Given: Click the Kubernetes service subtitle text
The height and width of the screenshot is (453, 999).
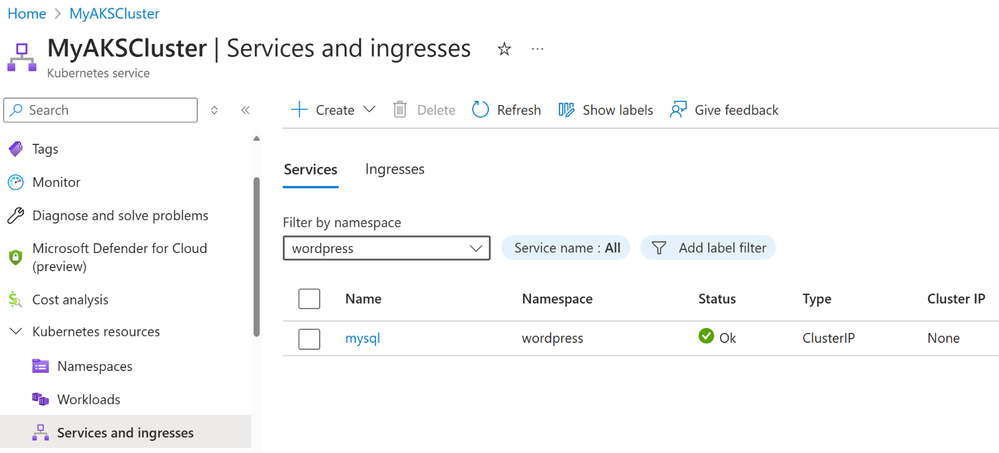Looking at the screenshot, I should click(x=98, y=73).
